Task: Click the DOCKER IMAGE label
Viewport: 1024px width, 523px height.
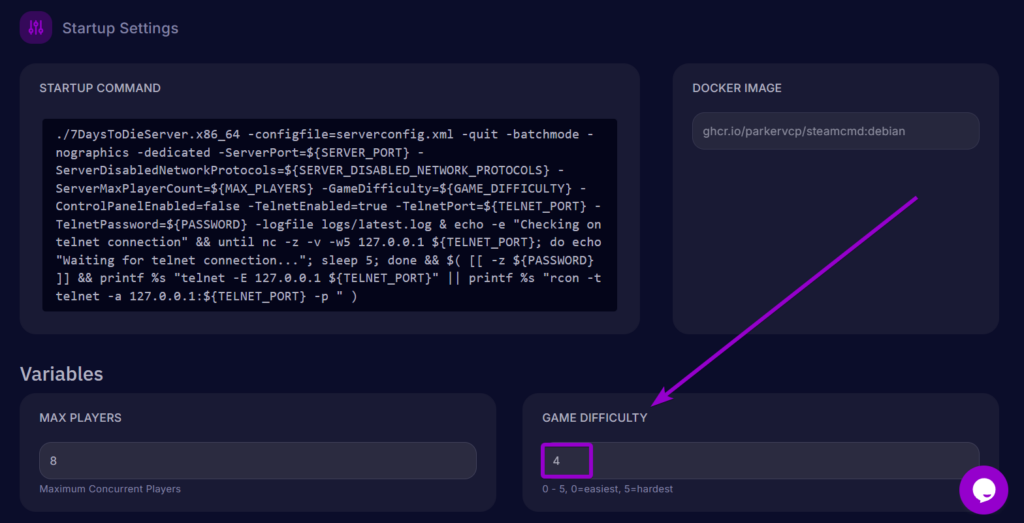Action: tap(737, 88)
